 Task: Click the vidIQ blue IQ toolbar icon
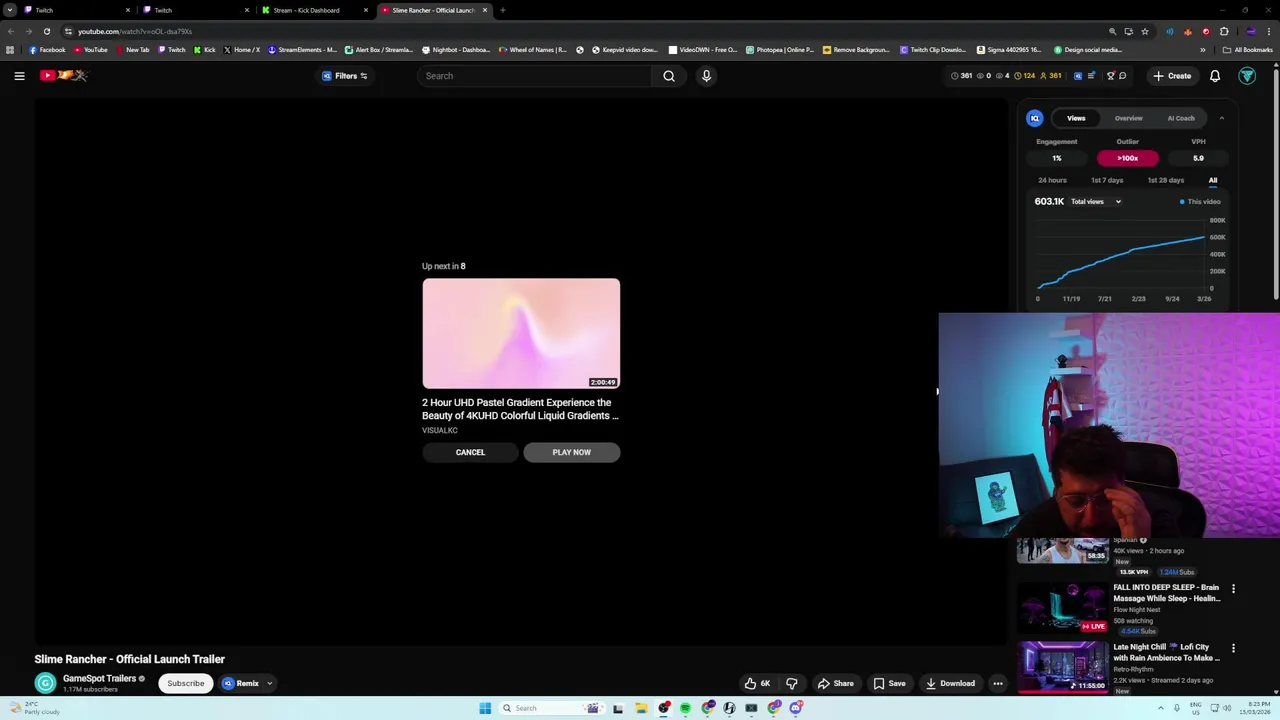1078,76
